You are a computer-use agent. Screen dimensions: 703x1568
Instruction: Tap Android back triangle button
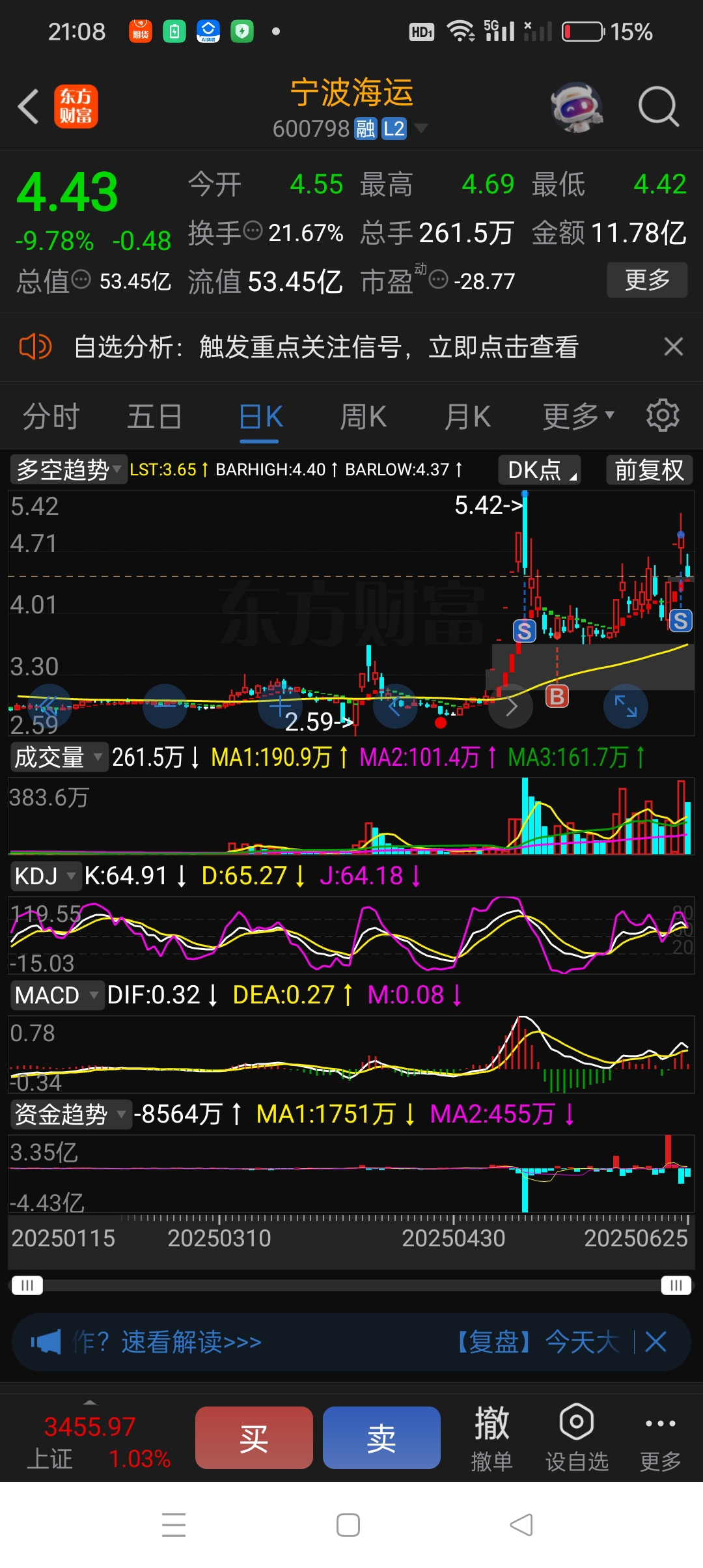click(521, 1524)
